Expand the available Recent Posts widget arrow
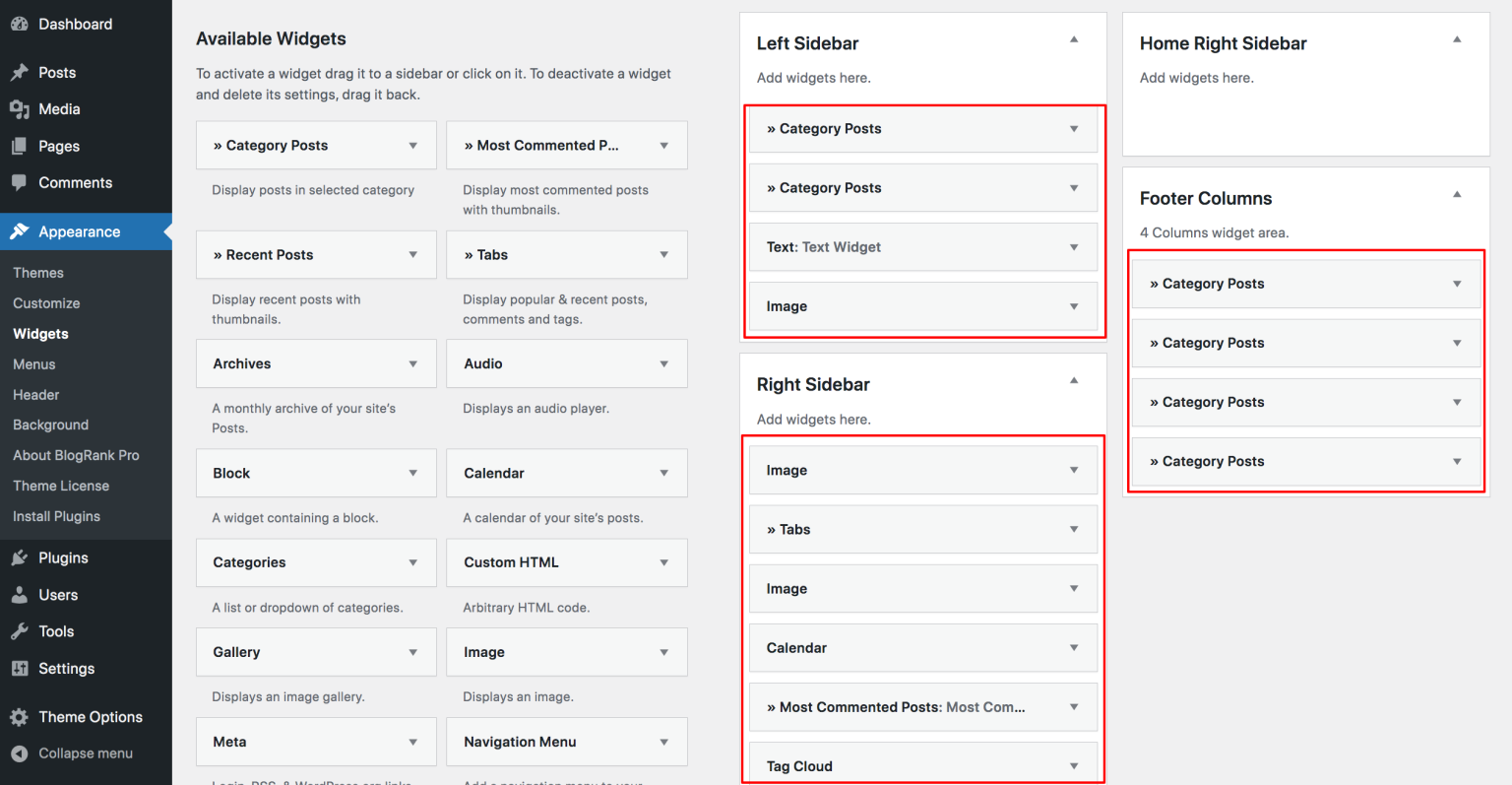This screenshot has width=1512, height=785. coord(413,254)
